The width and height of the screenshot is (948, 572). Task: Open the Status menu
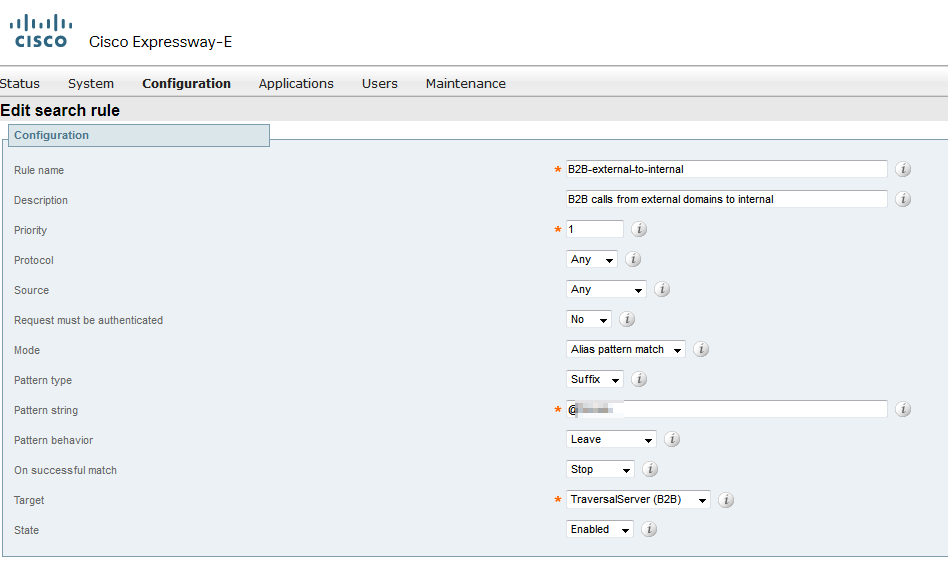pyautogui.click(x=19, y=83)
